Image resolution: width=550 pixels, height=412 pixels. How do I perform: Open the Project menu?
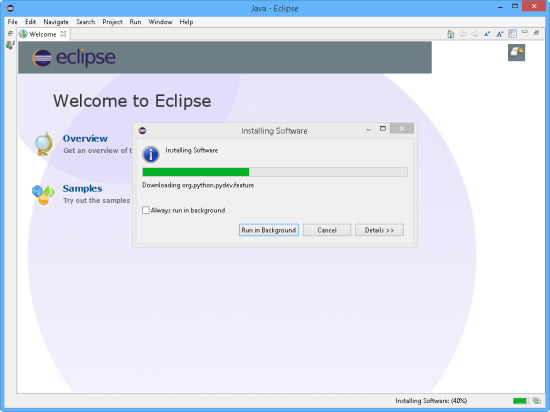[x=112, y=22]
